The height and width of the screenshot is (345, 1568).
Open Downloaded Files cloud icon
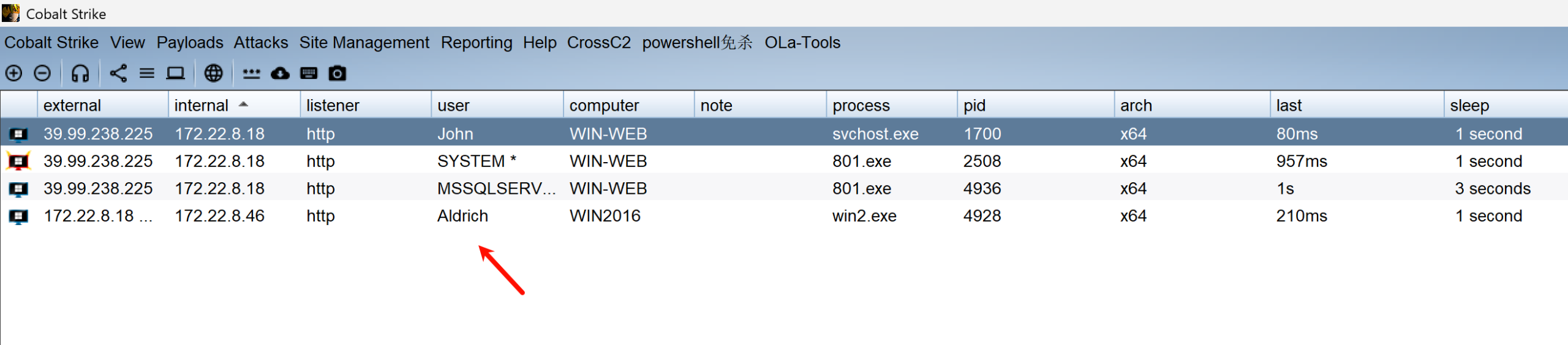click(280, 73)
